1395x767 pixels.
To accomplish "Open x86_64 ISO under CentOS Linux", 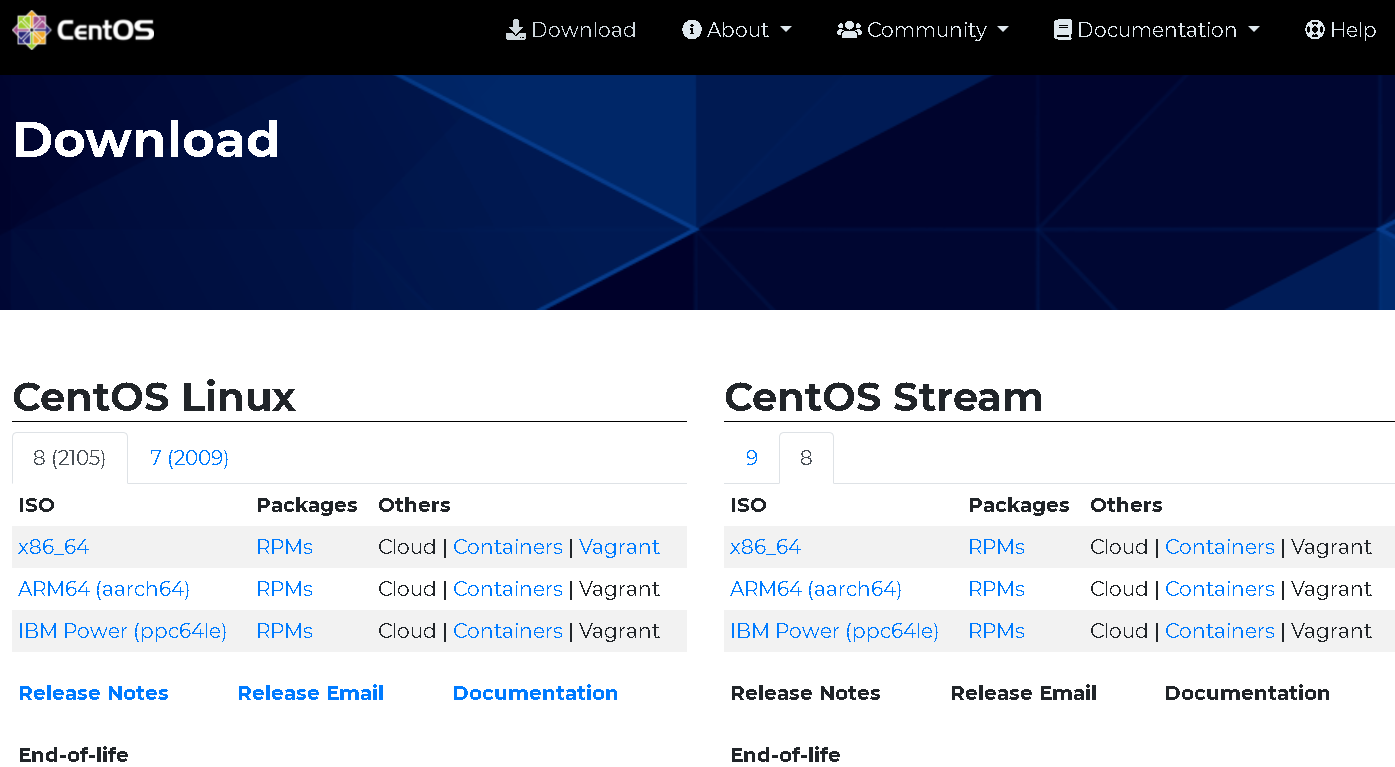I will pos(54,547).
